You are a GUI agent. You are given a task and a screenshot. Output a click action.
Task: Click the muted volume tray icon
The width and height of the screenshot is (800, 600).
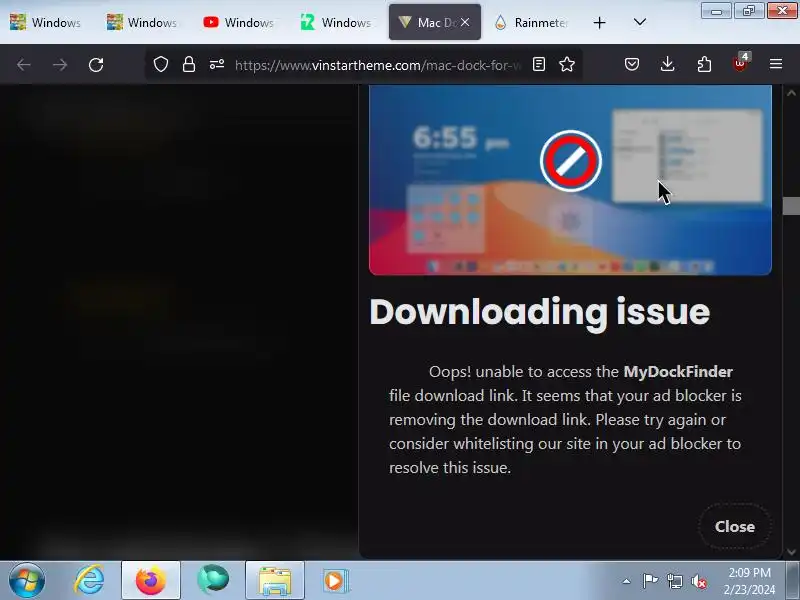[699, 581]
